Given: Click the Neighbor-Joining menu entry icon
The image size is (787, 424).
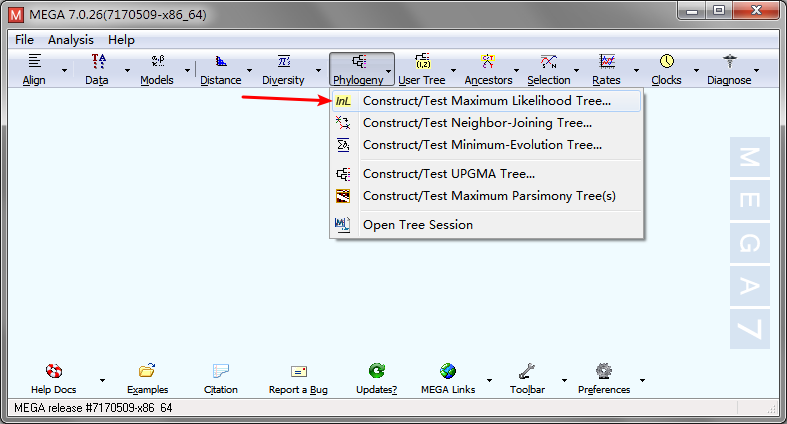Looking at the screenshot, I should coord(343,123).
